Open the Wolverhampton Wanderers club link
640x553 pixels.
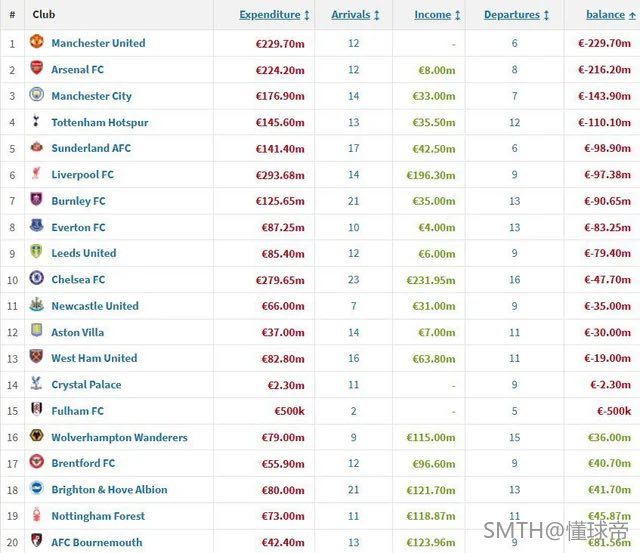pyautogui.click(x=120, y=437)
